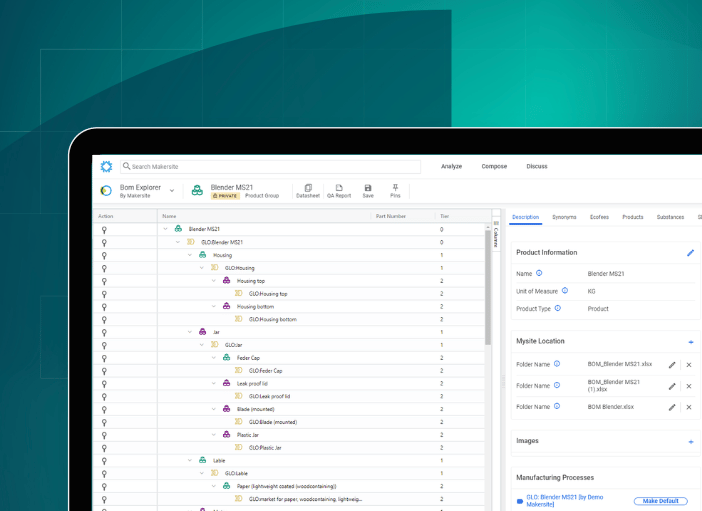
Task: Collapse the Lable node
Action: click(x=190, y=460)
